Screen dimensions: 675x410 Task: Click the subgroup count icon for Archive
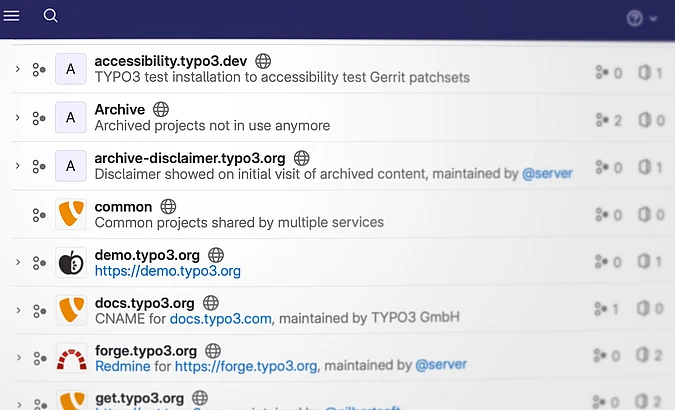(602, 120)
